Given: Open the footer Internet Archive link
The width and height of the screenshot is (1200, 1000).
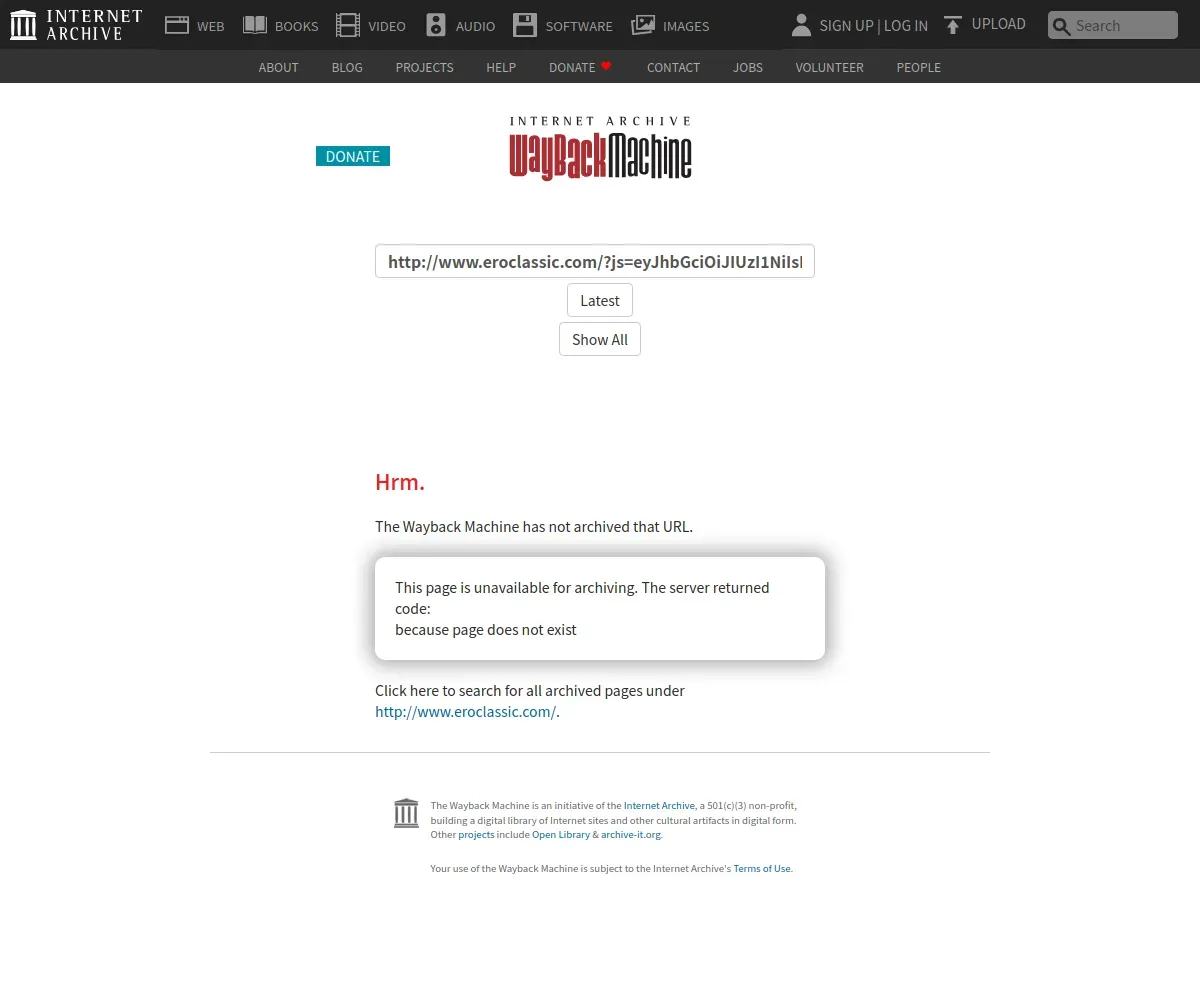Looking at the screenshot, I should click(x=659, y=805).
